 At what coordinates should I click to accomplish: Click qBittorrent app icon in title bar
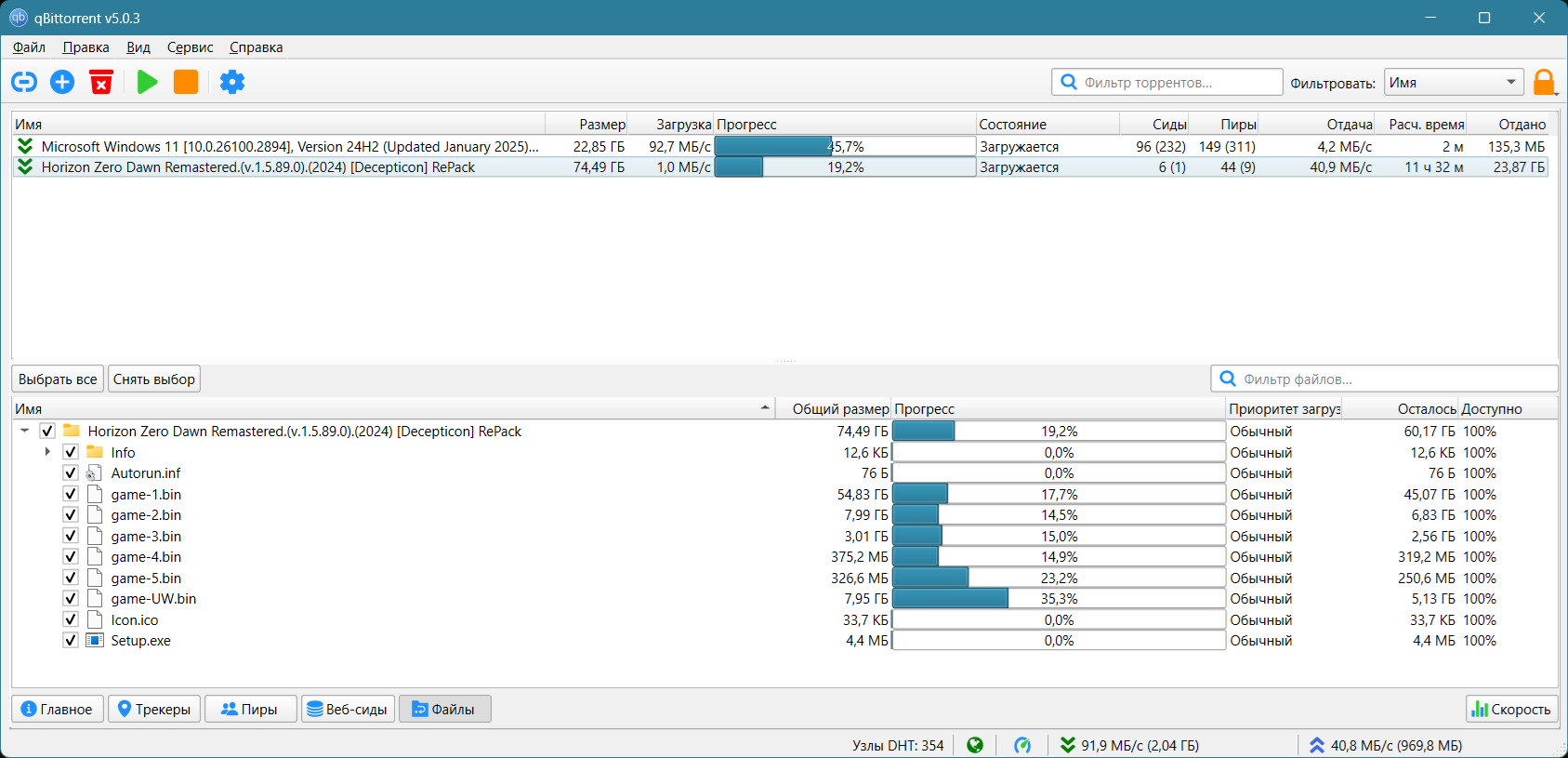pyautogui.click(x=19, y=18)
